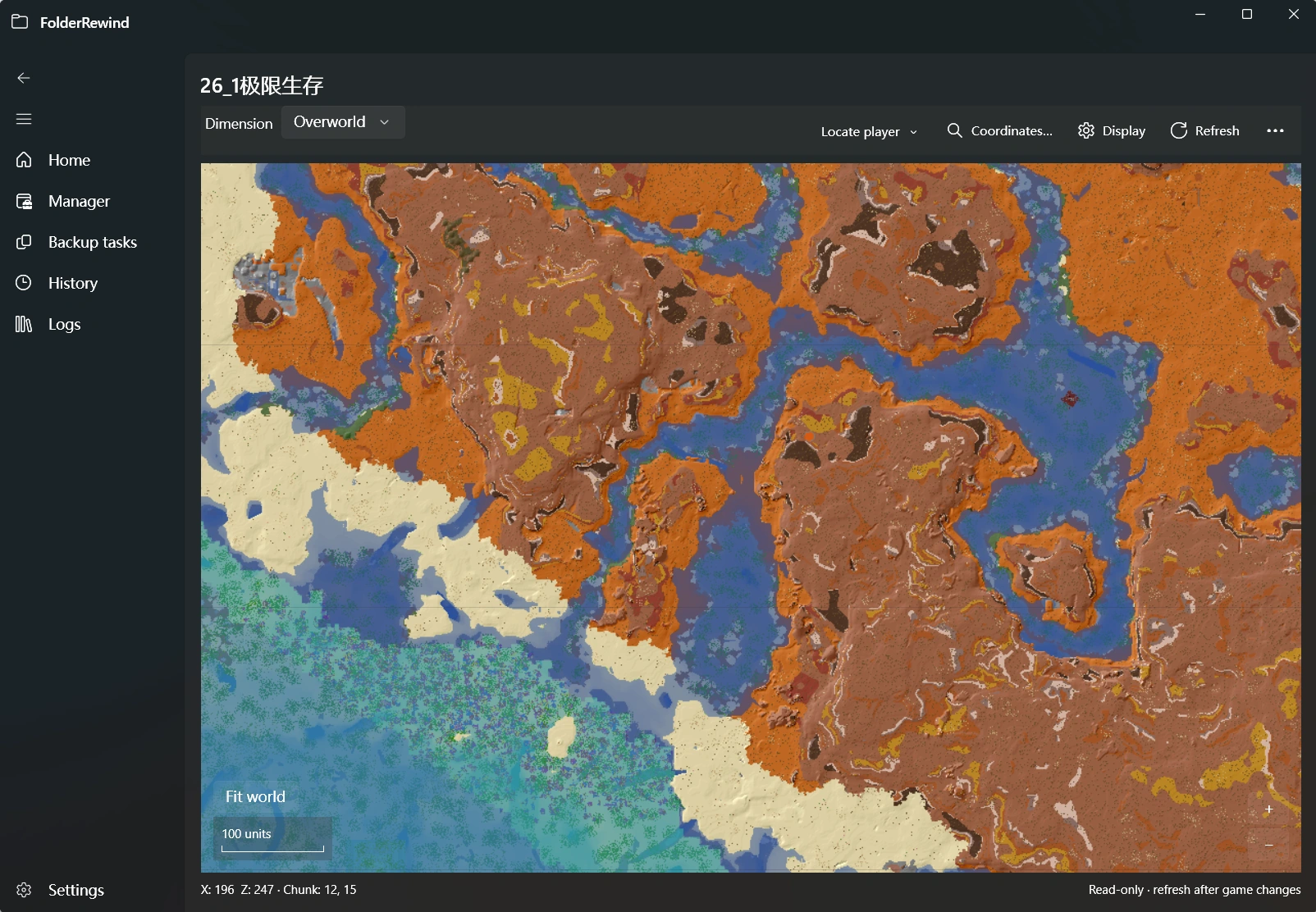Image resolution: width=1316 pixels, height=912 pixels.
Task: Click the Display gear icon
Action: 1086,130
